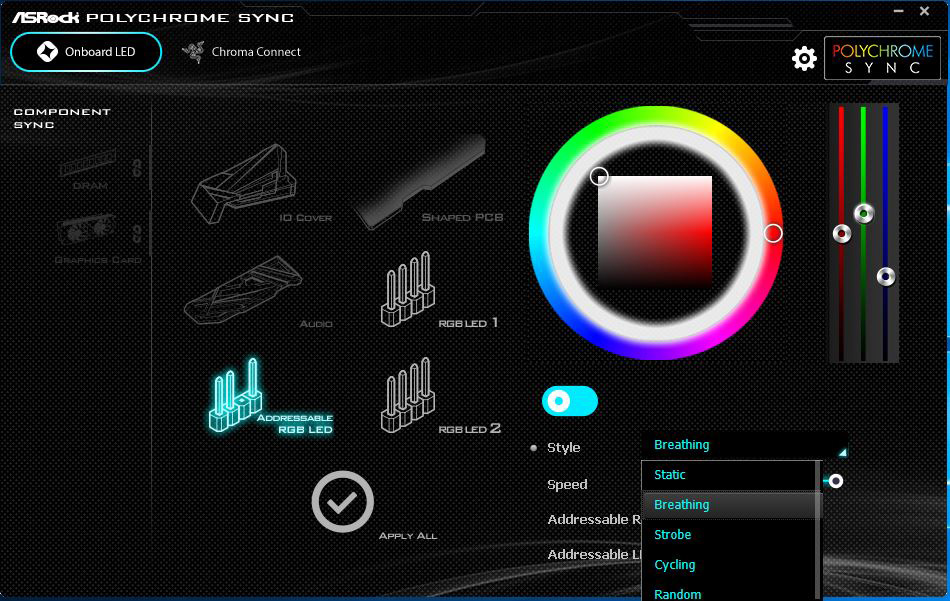The image size is (950, 601).
Task: Click the style list scrollbar
Action: coord(819,530)
